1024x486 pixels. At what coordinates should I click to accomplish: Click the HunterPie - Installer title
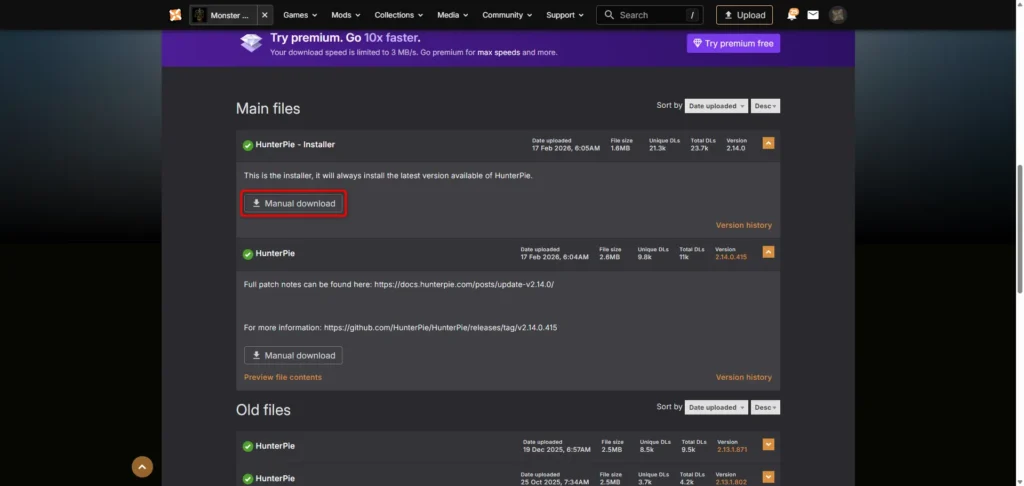[x=295, y=144]
